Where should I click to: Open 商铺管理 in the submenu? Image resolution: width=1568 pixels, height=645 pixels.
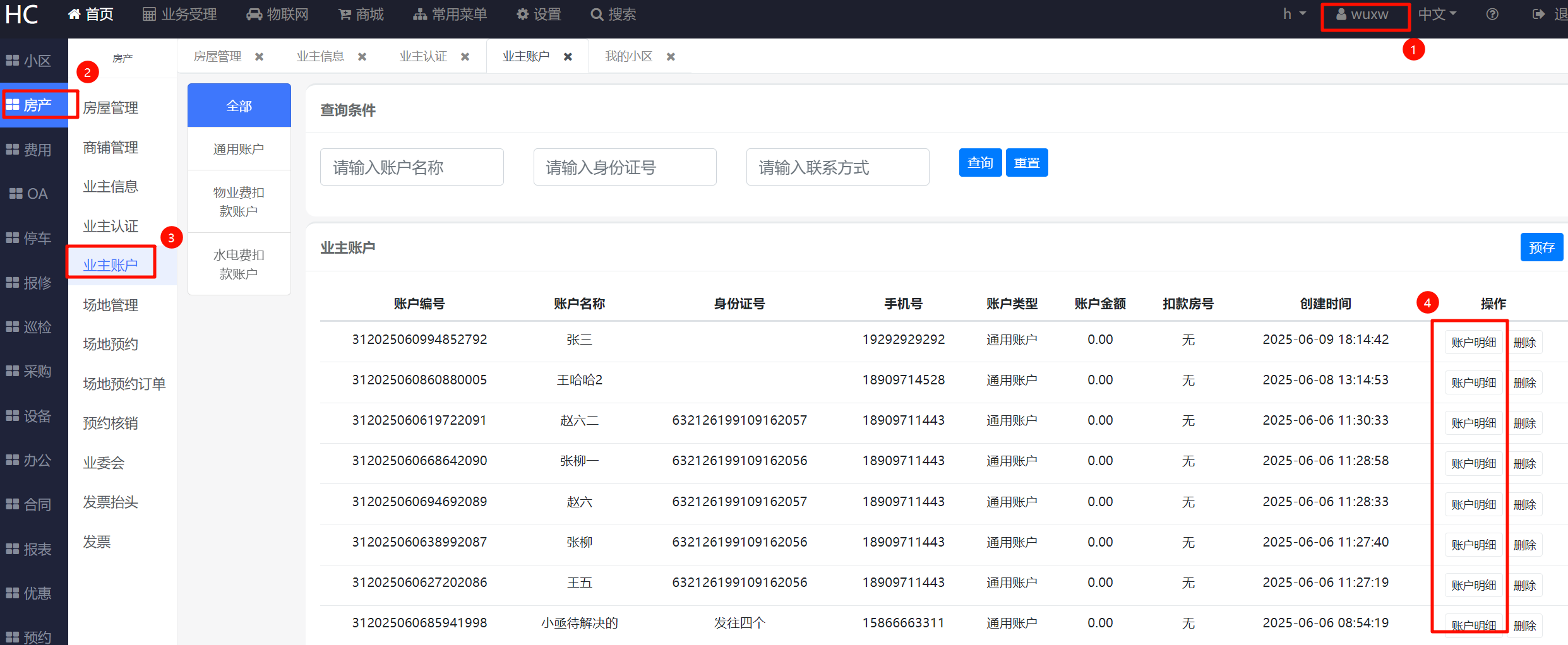pos(111,147)
